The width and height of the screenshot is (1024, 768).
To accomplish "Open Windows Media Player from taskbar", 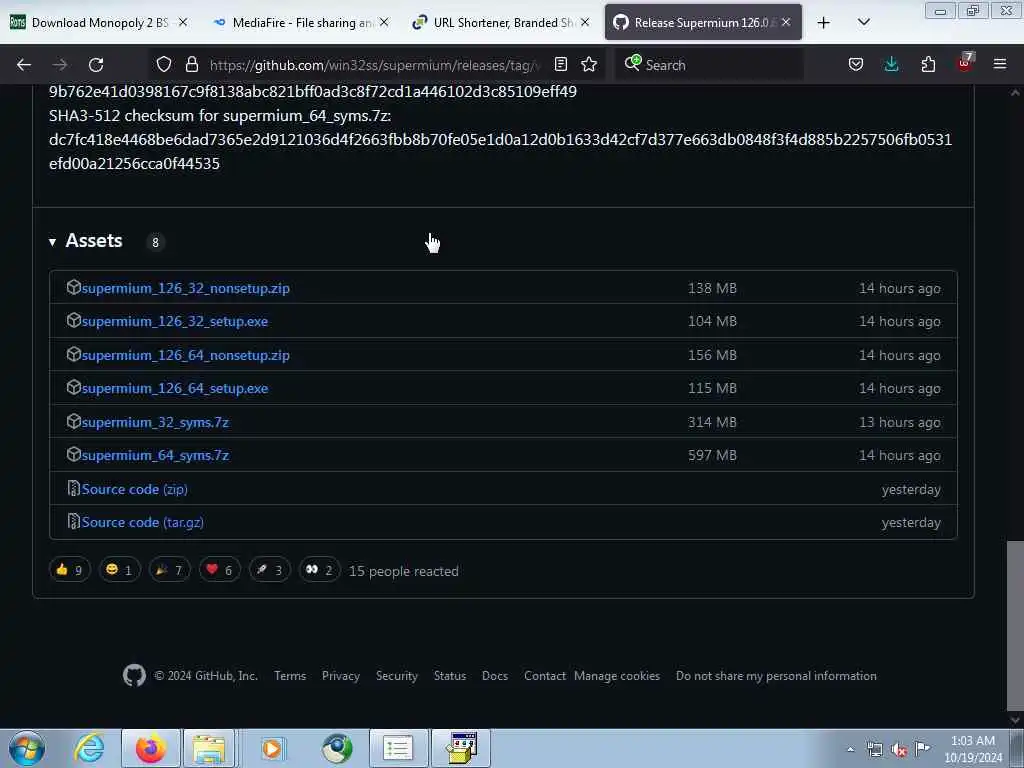I will (271, 748).
